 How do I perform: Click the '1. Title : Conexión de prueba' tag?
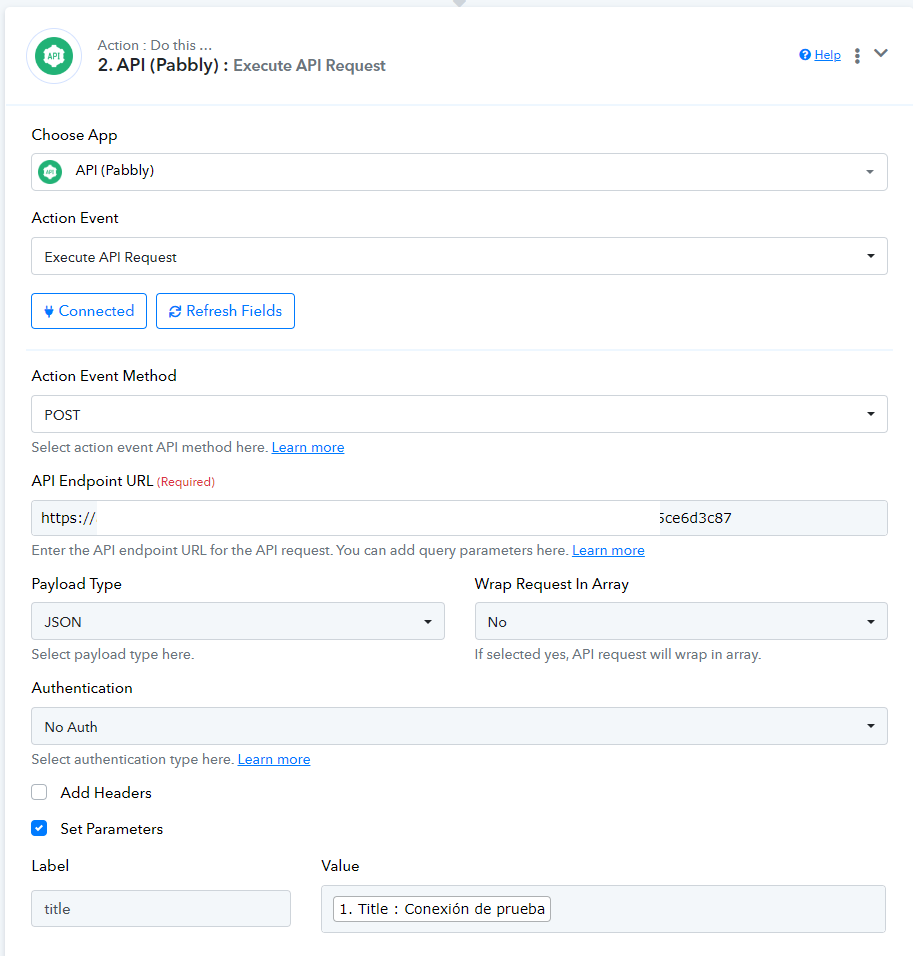(442, 909)
